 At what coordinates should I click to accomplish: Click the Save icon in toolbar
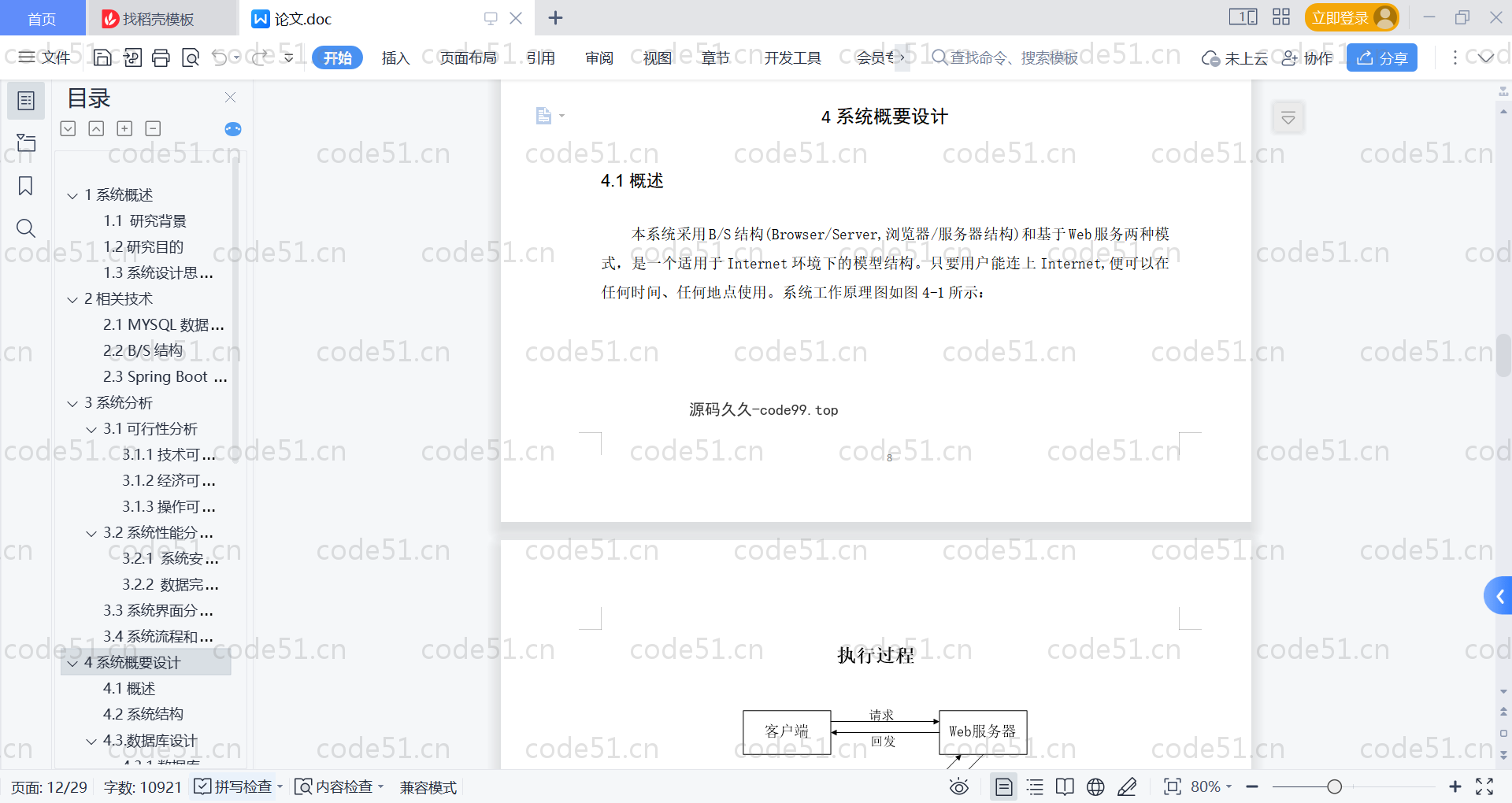pyautogui.click(x=102, y=57)
